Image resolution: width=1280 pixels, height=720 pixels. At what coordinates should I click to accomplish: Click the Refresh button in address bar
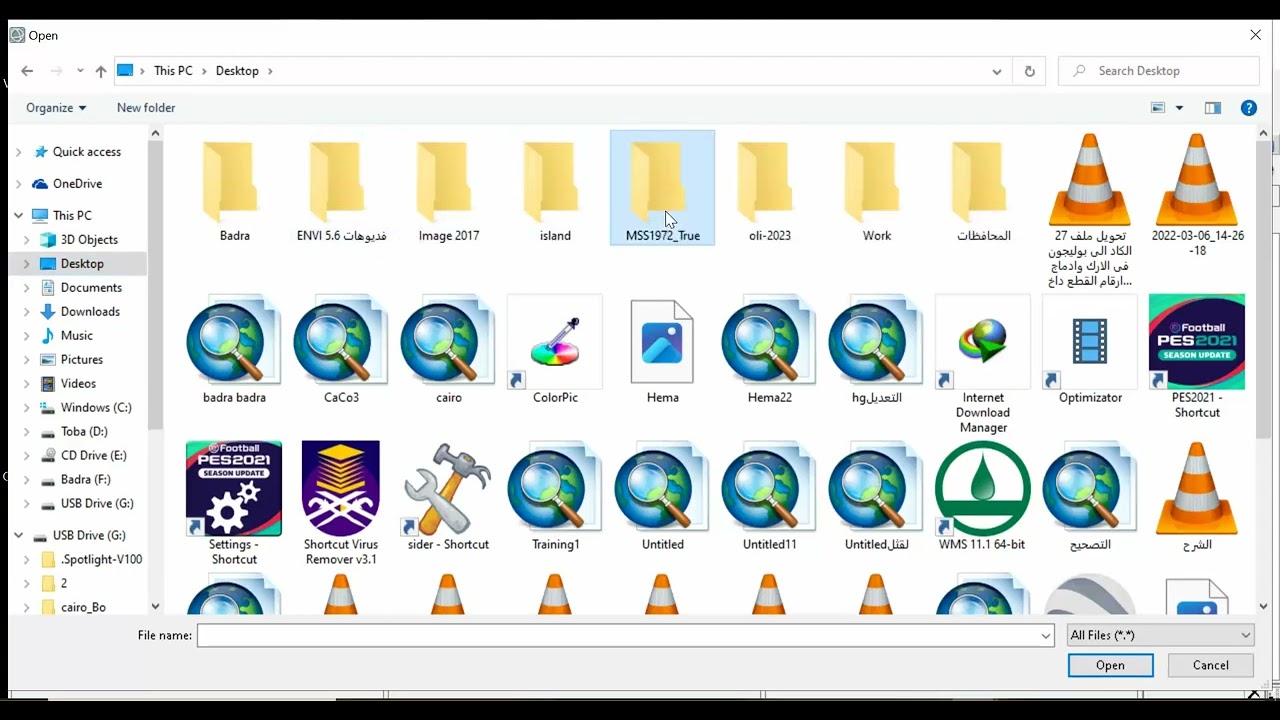1029,71
